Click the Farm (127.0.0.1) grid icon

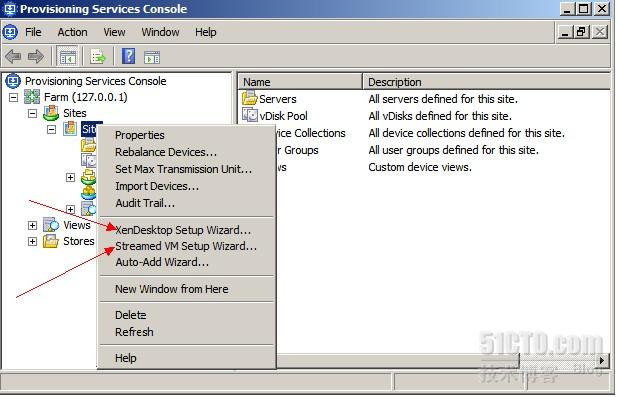click(x=32, y=97)
